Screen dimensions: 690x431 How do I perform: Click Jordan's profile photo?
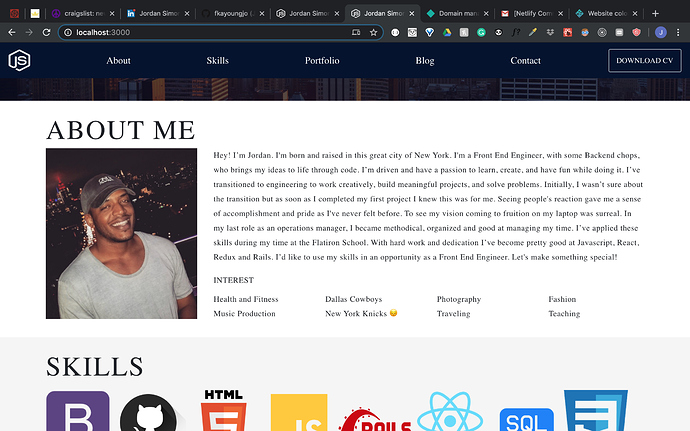click(121, 233)
